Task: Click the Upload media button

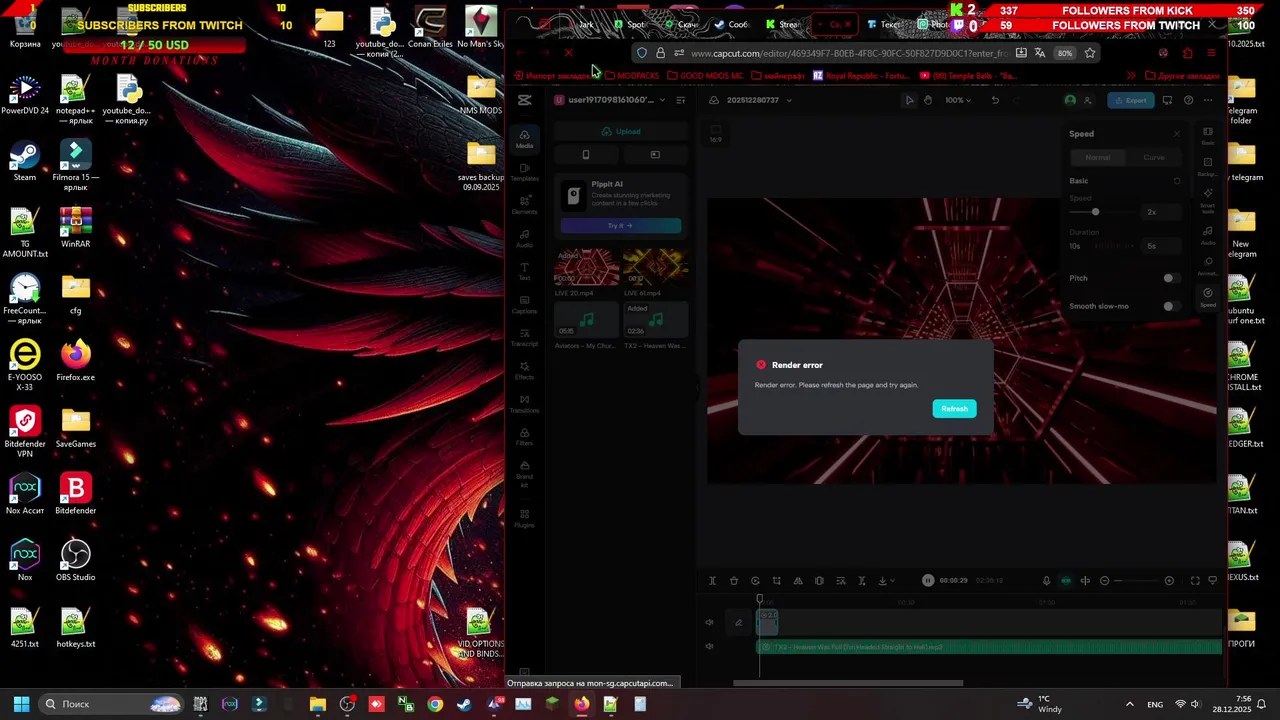Action: (620, 131)
